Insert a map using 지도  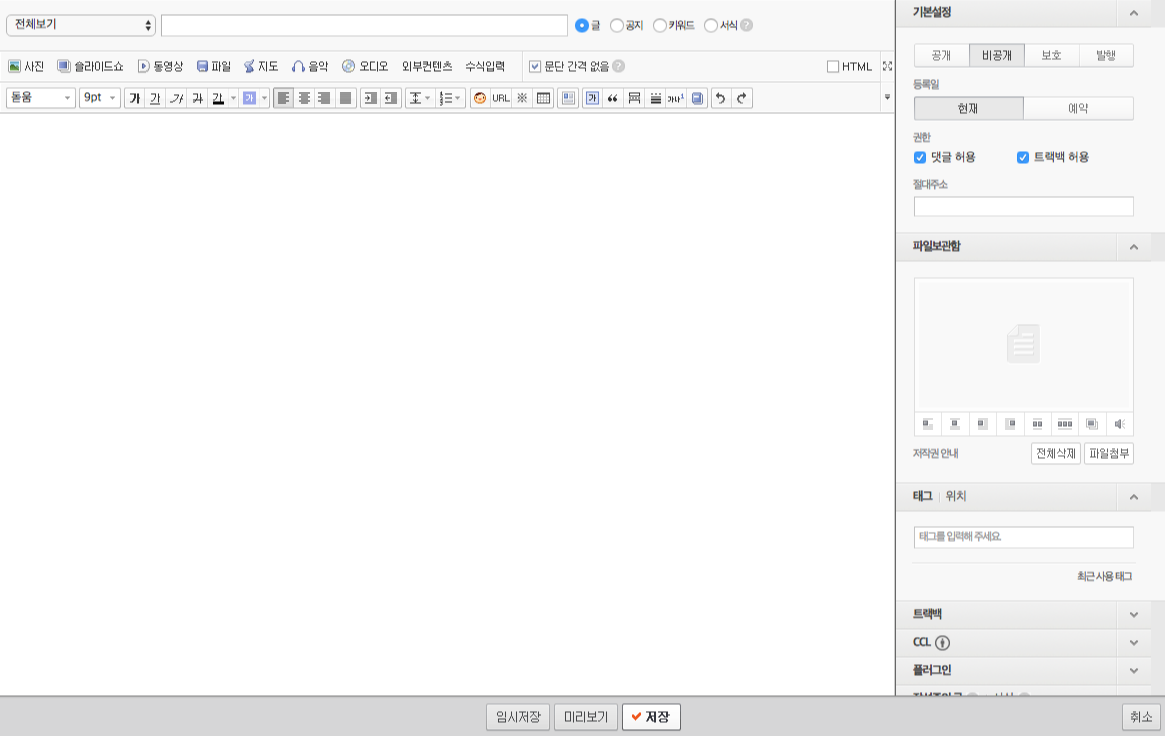[261, 67]
